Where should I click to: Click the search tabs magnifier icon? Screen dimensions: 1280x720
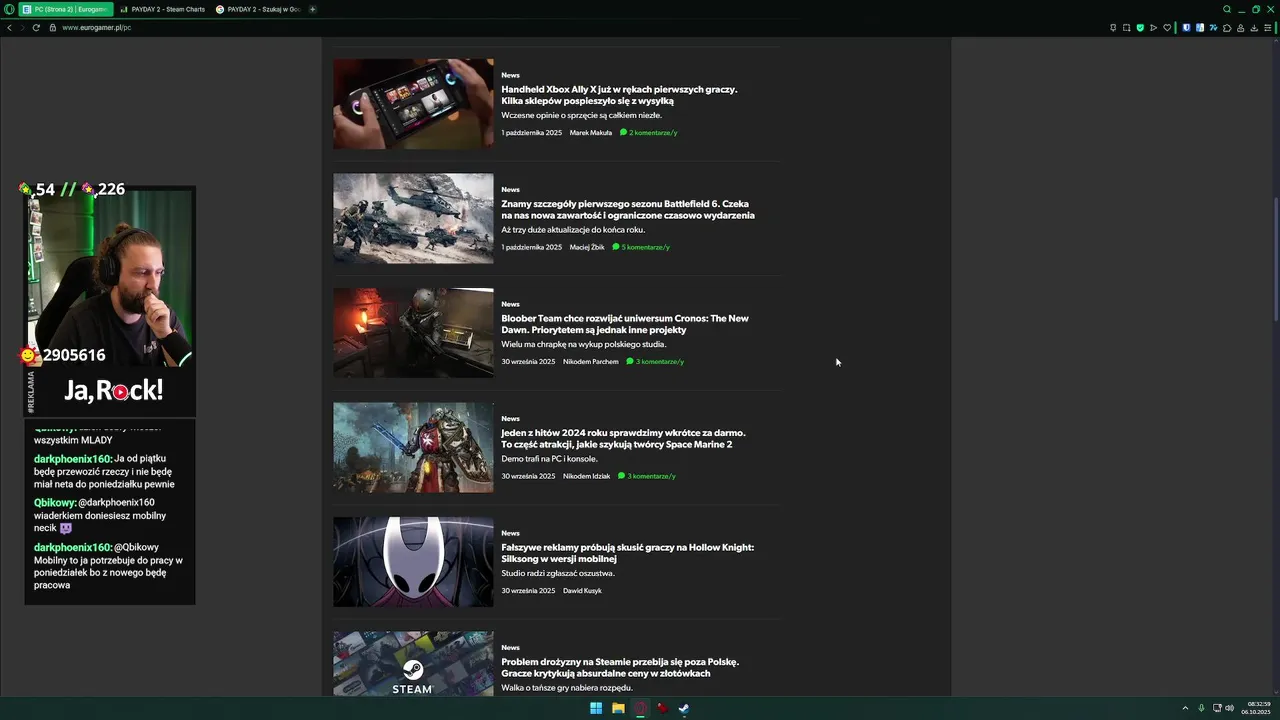[1227, 9]
